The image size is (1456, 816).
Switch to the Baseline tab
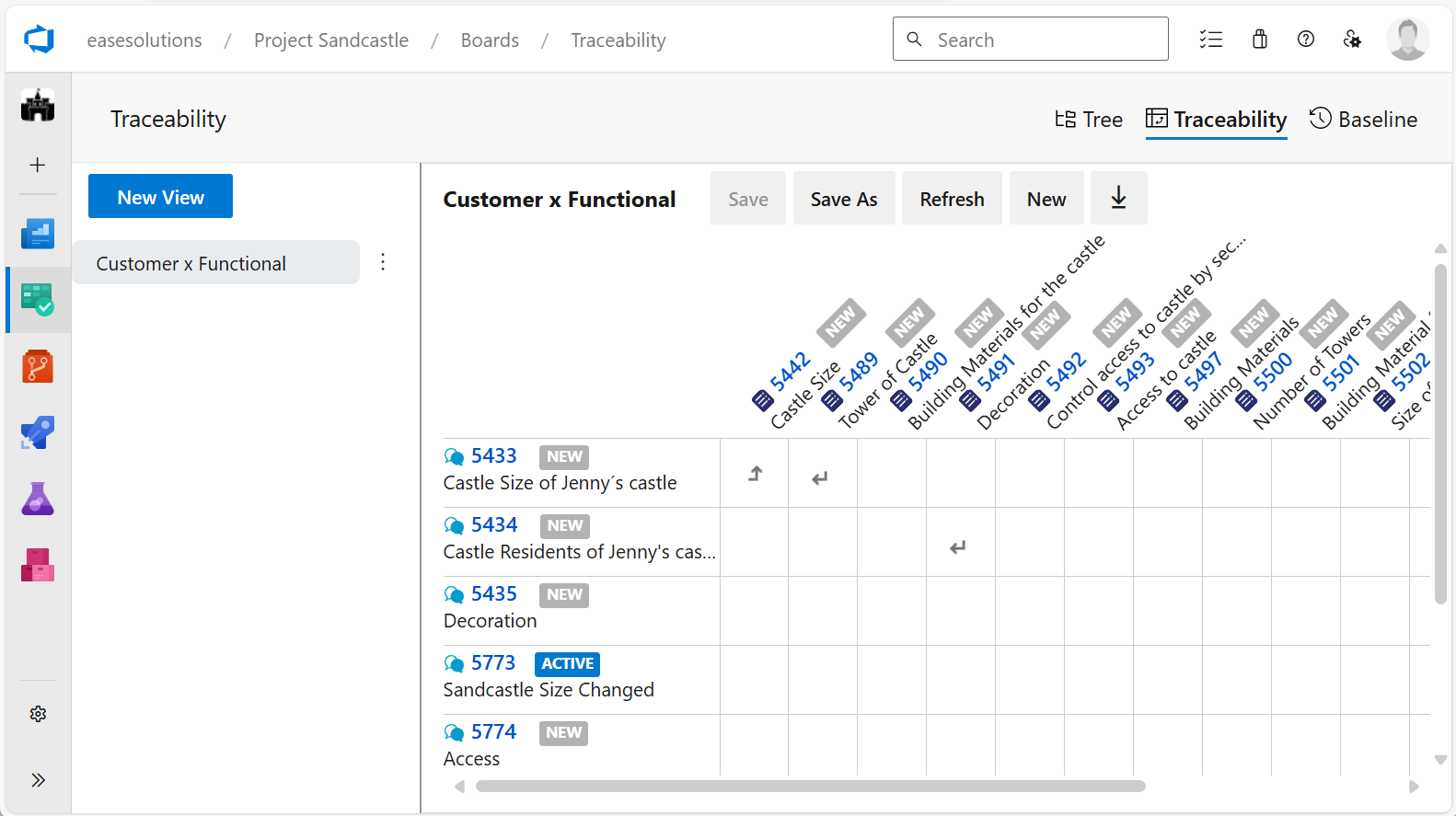(x=1363, y=120)
